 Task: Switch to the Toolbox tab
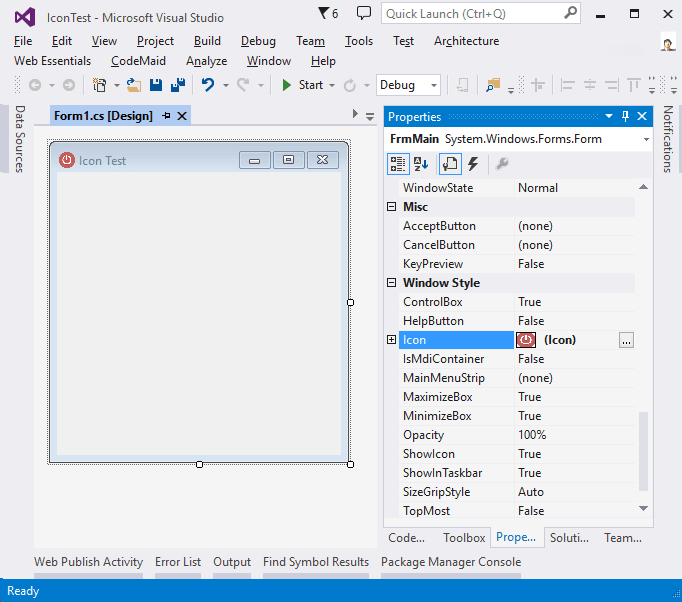(464, 537)
